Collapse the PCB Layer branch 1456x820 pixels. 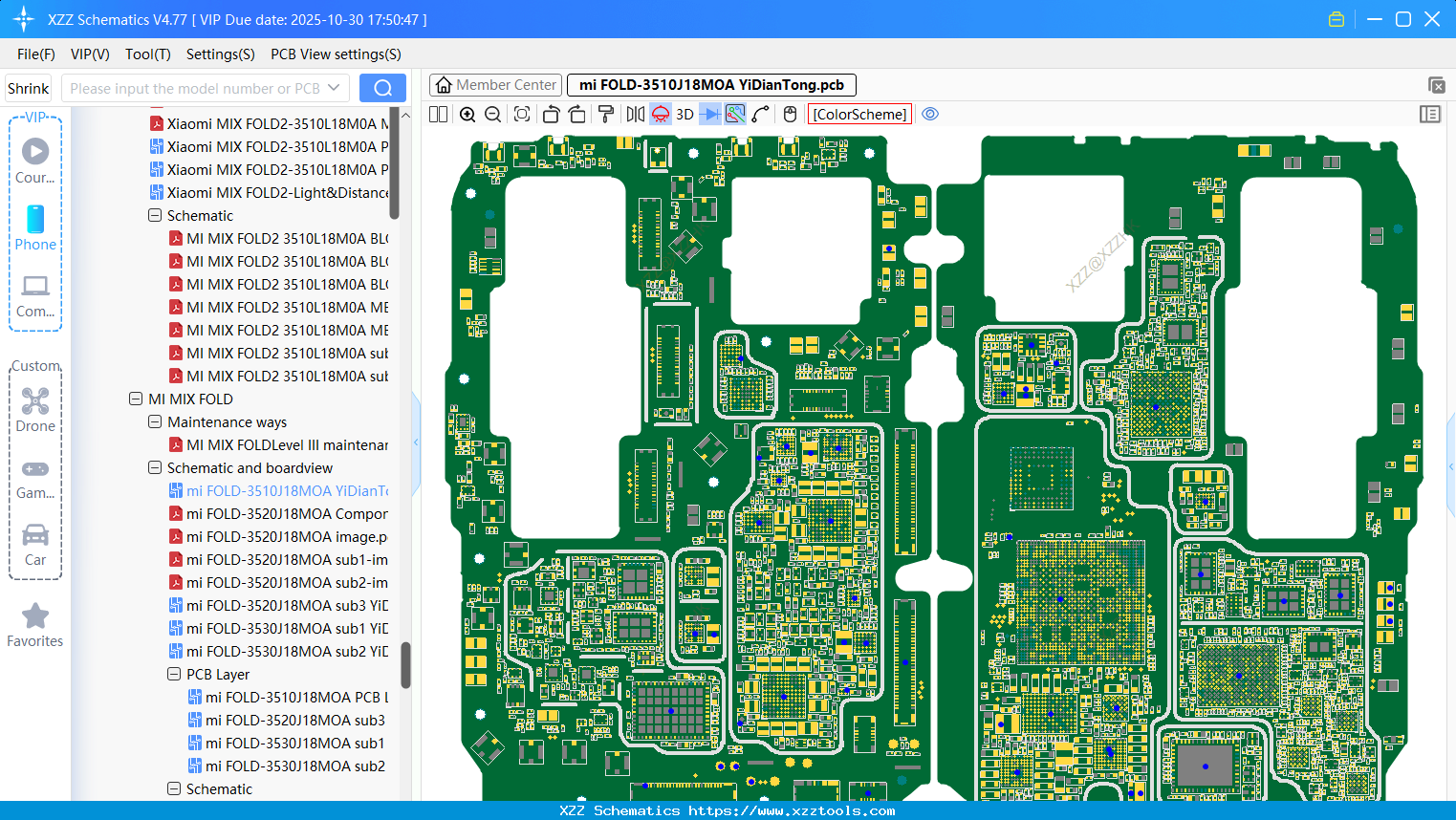(173, 674)
